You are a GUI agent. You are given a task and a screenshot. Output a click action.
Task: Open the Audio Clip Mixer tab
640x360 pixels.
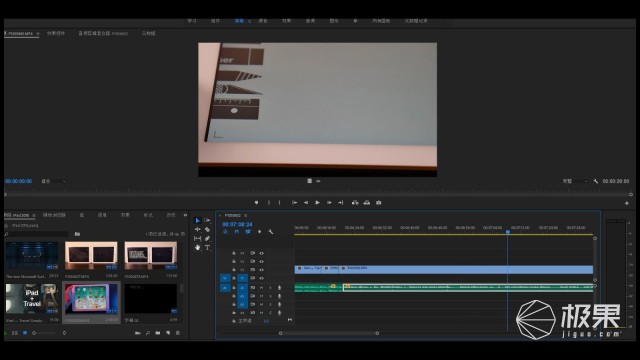(x=103, y=33)
